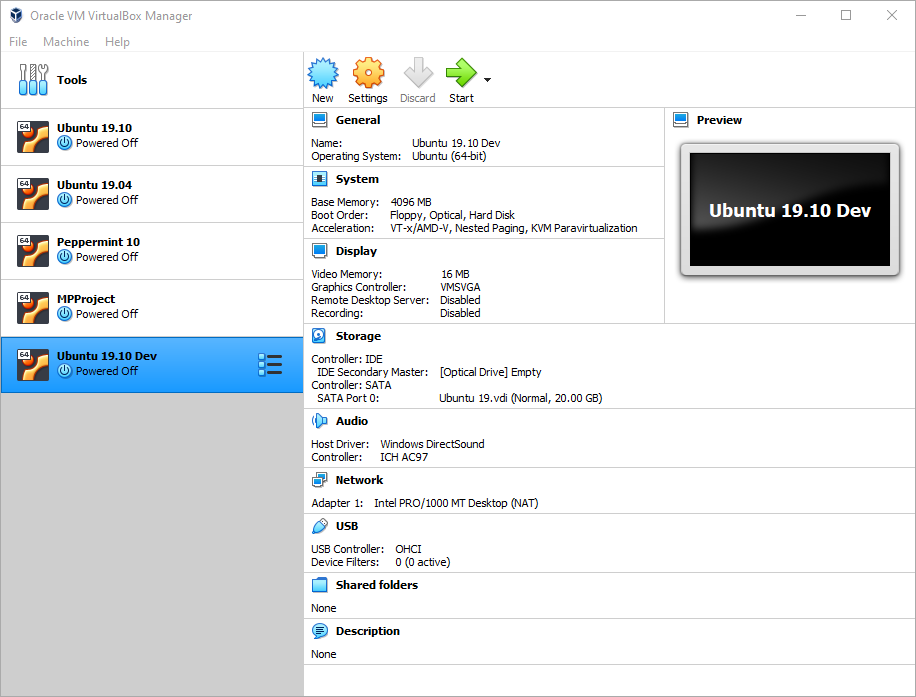Click Video Memory value 16 MB
This screenshot has width=916, height=697.
(455, 274)
